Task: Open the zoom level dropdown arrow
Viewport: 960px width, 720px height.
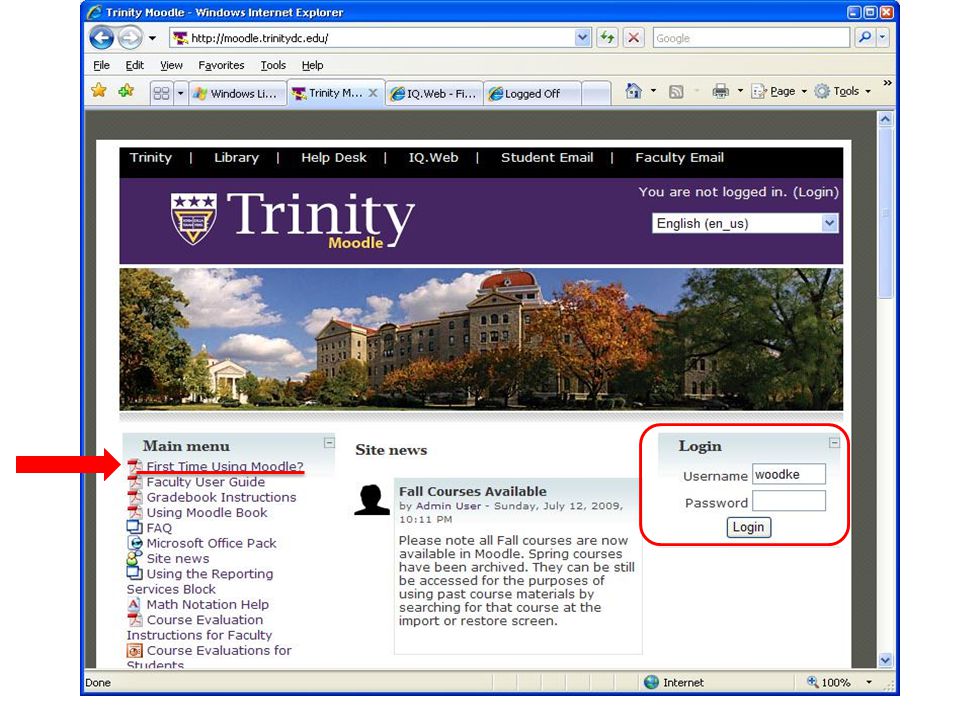Action: click(869, 682)
